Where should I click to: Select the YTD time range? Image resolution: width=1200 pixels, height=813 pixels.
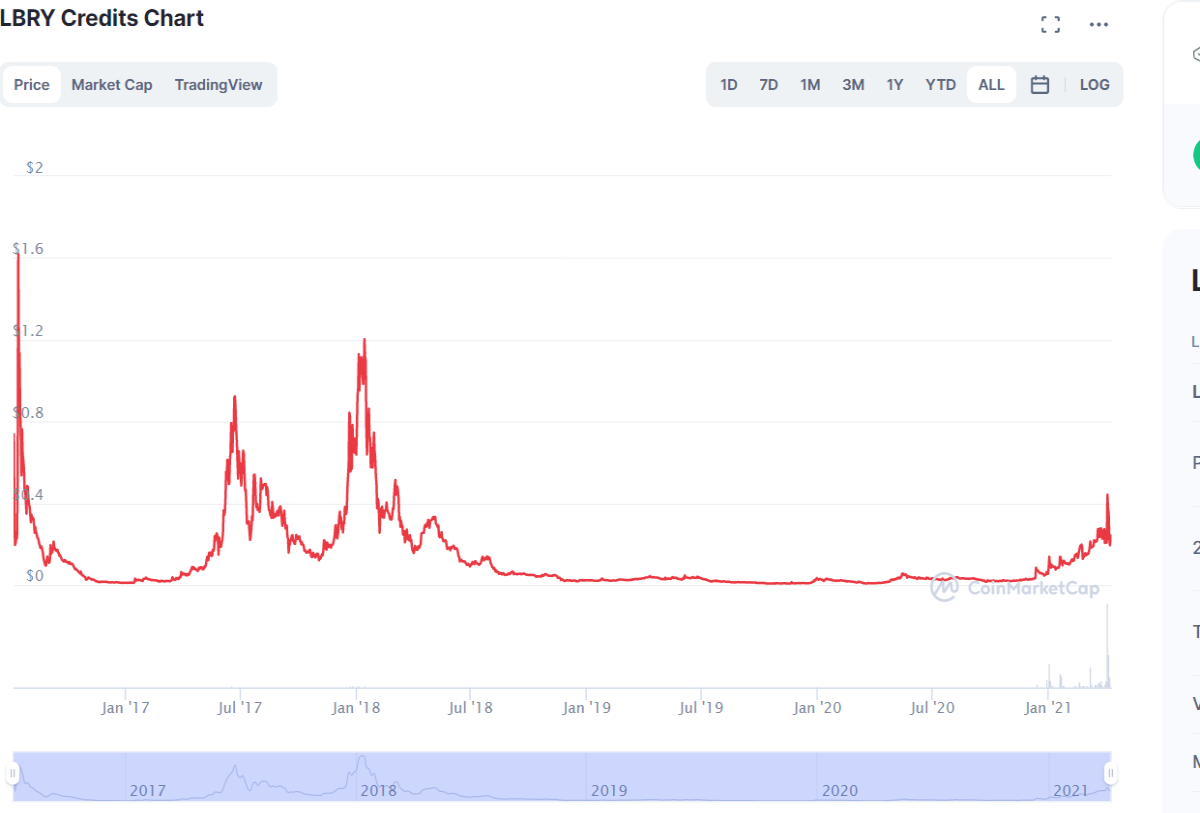940,85
